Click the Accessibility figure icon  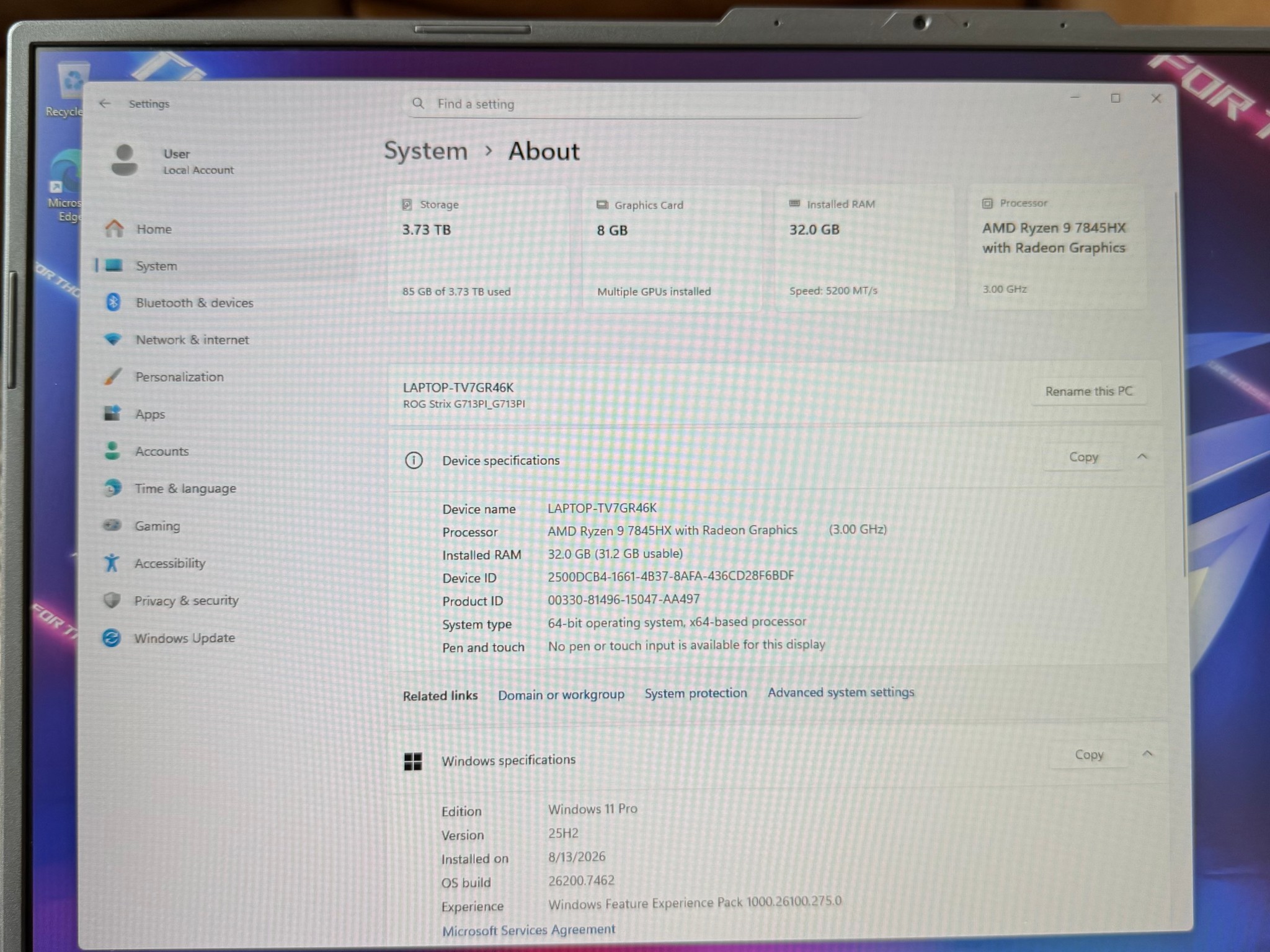pos(112,563)
